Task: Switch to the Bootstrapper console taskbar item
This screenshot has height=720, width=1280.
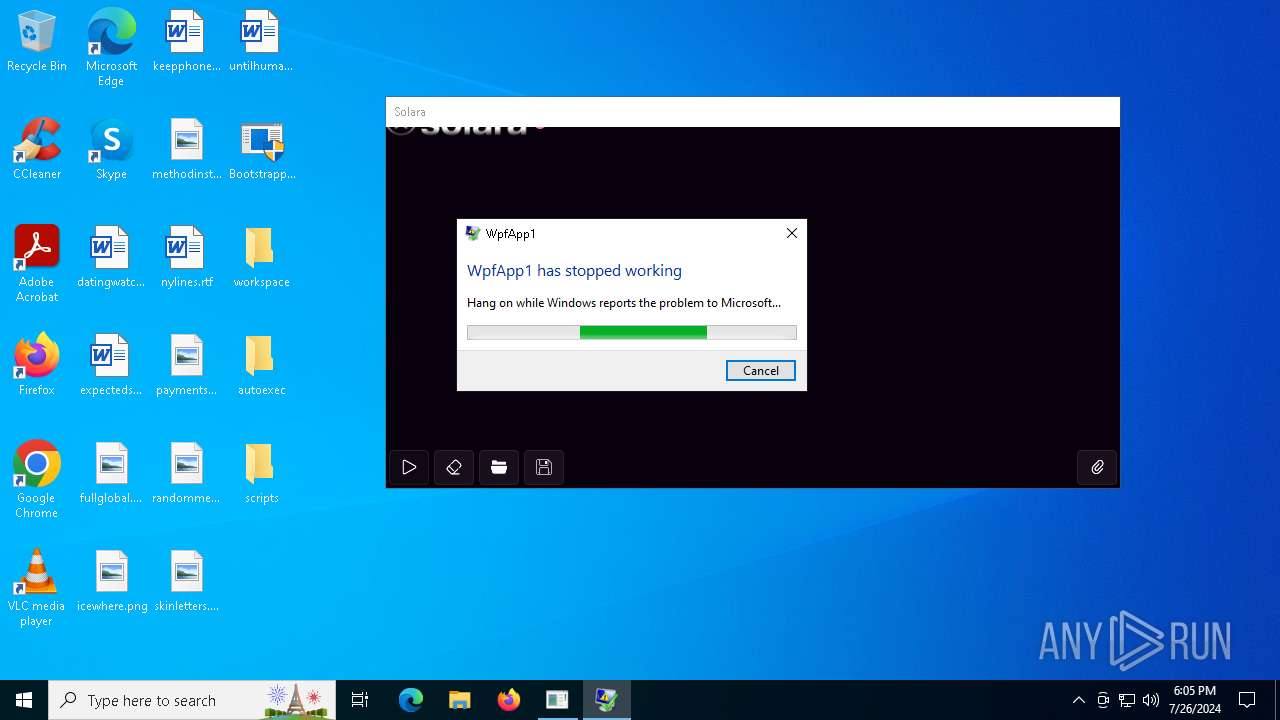Action: (x=557, y=700)
